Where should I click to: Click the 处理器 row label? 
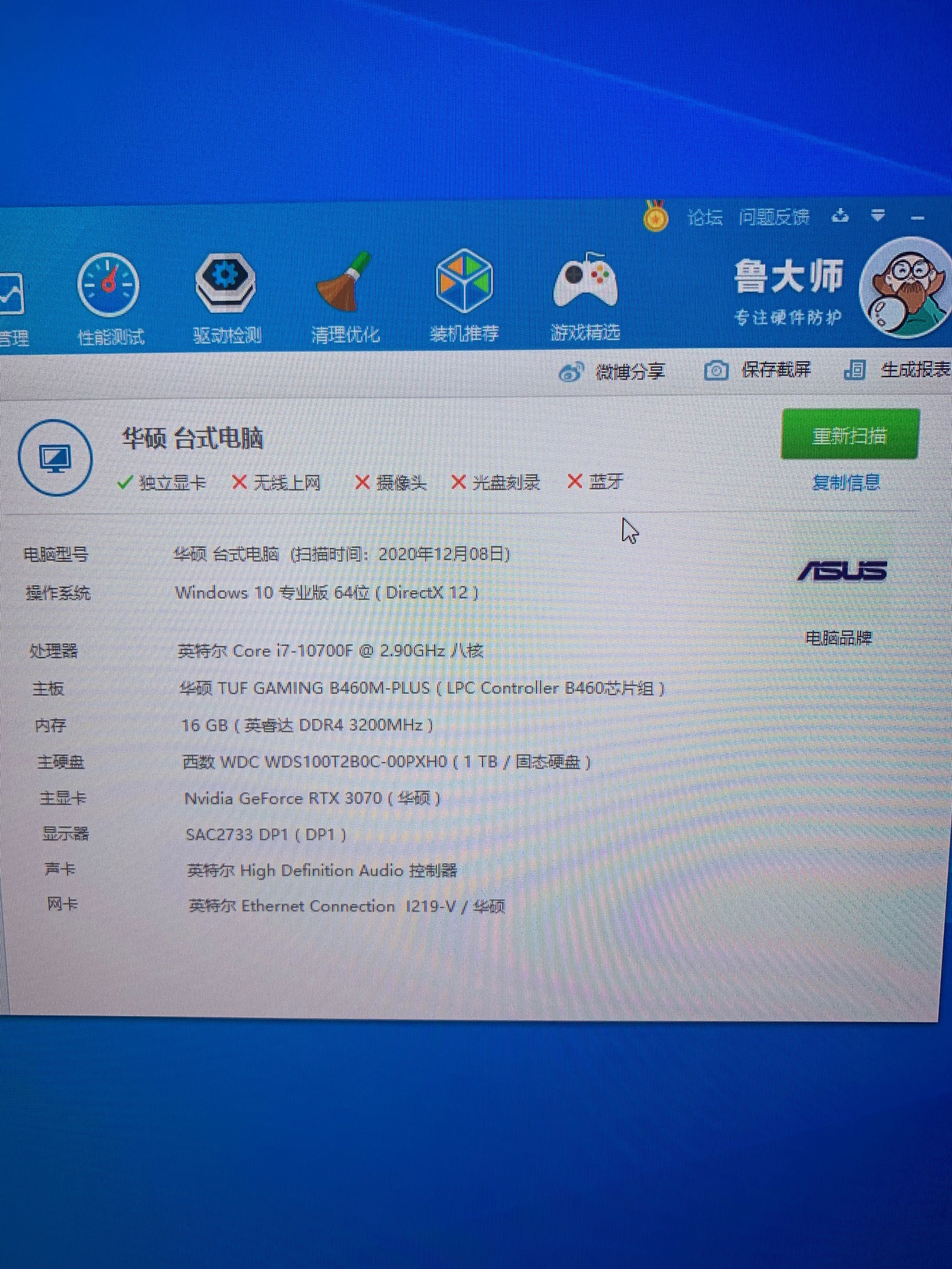tap(53, 651)
